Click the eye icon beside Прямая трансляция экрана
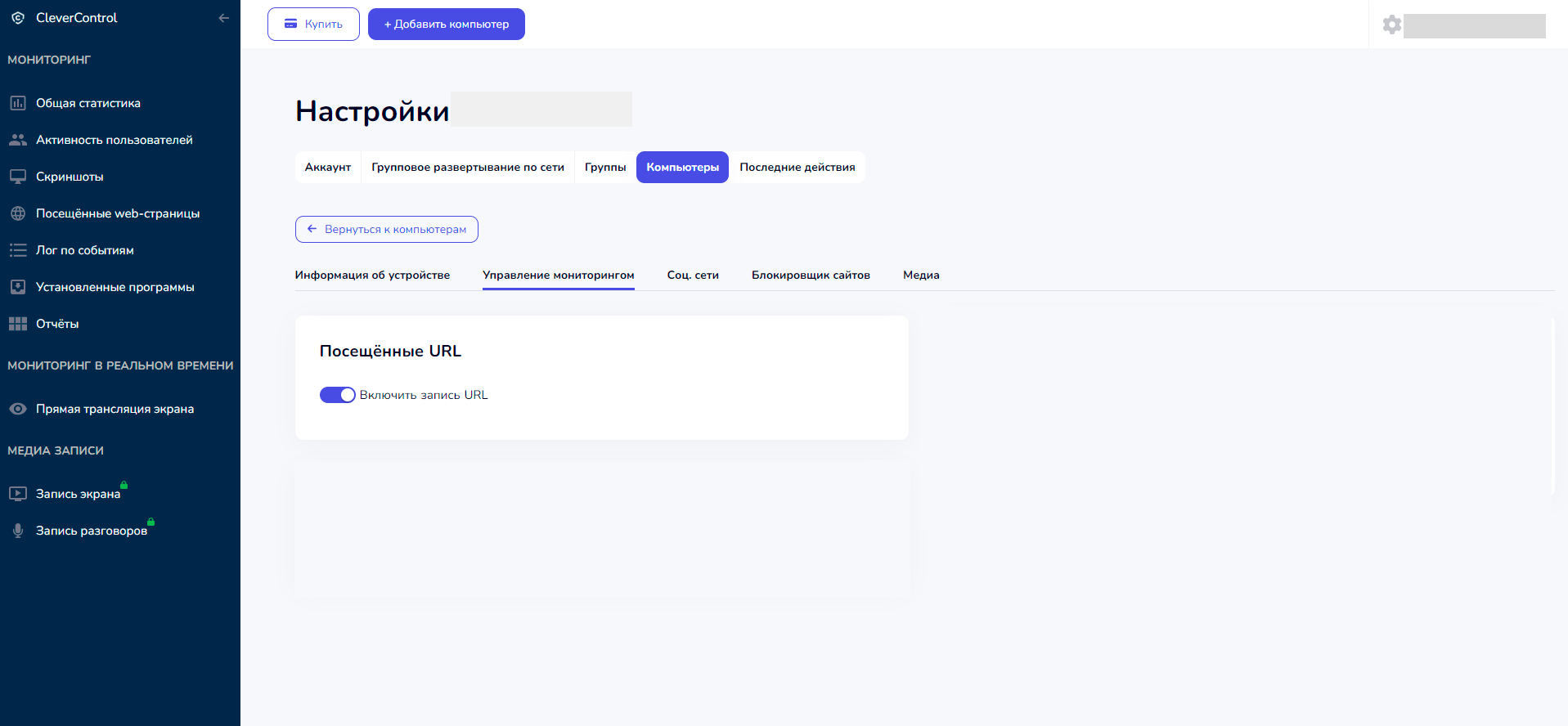This screenshot has height=726, width=1568. [18, 409]
